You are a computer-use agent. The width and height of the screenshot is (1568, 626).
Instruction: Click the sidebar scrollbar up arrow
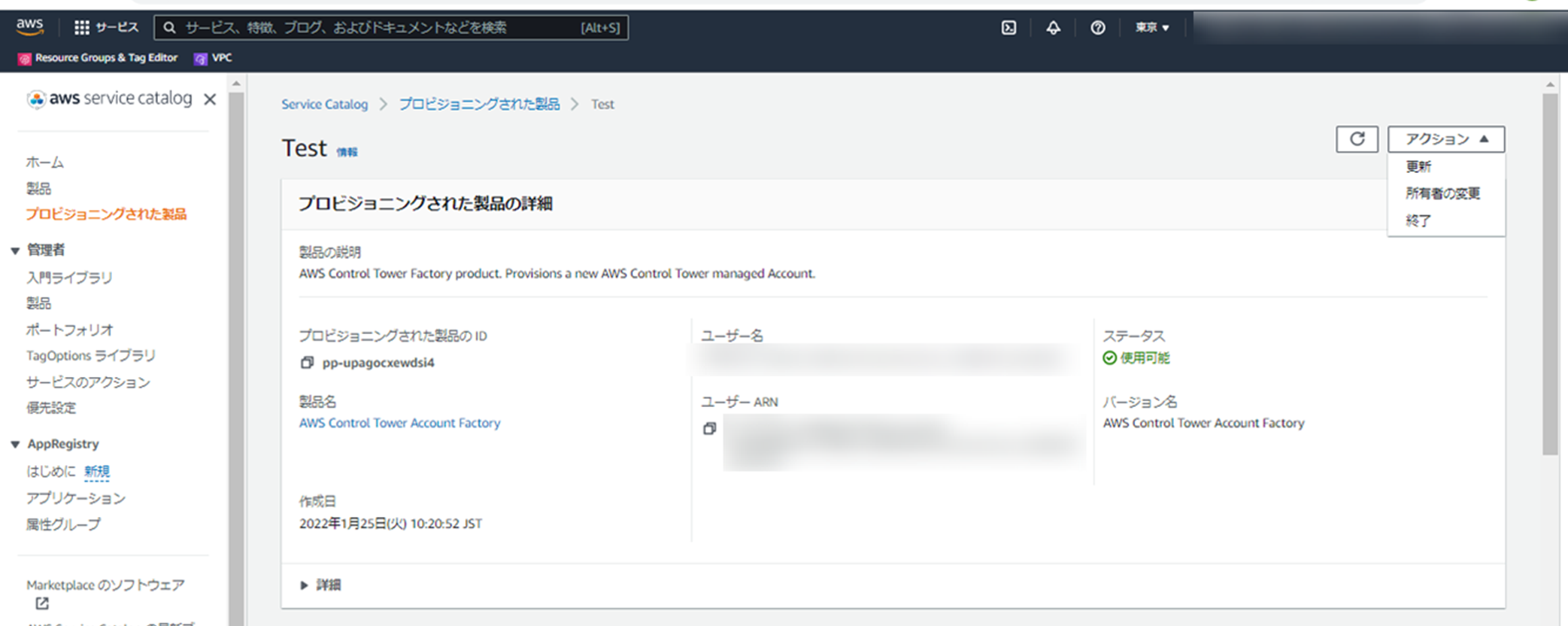(x=236, y=84)
